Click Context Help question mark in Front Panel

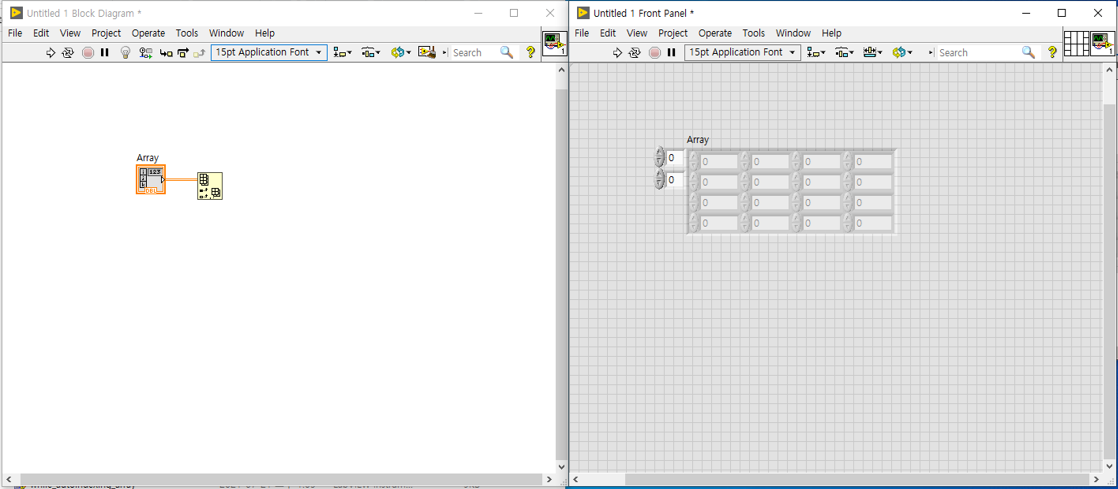(x=1052, y=53)
